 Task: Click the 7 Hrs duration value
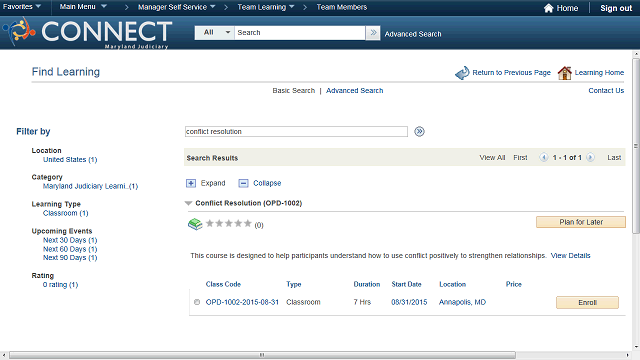[362, 302]
